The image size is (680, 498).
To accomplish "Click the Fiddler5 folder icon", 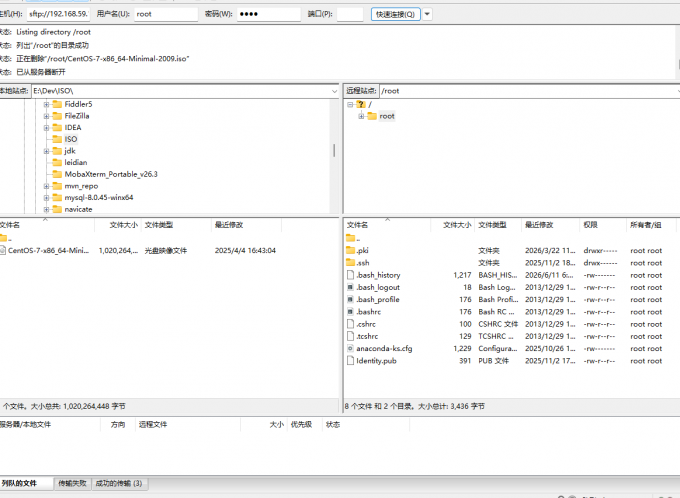I will (57, 104).
